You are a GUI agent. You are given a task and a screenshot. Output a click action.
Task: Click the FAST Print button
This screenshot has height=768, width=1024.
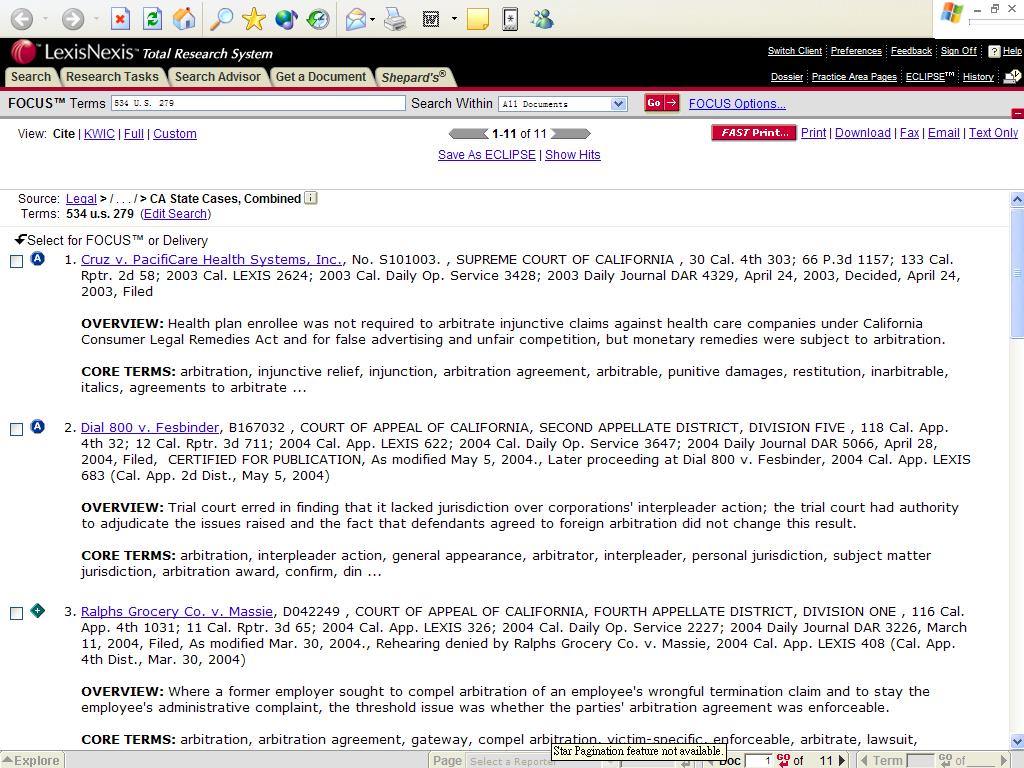point(754,133)
